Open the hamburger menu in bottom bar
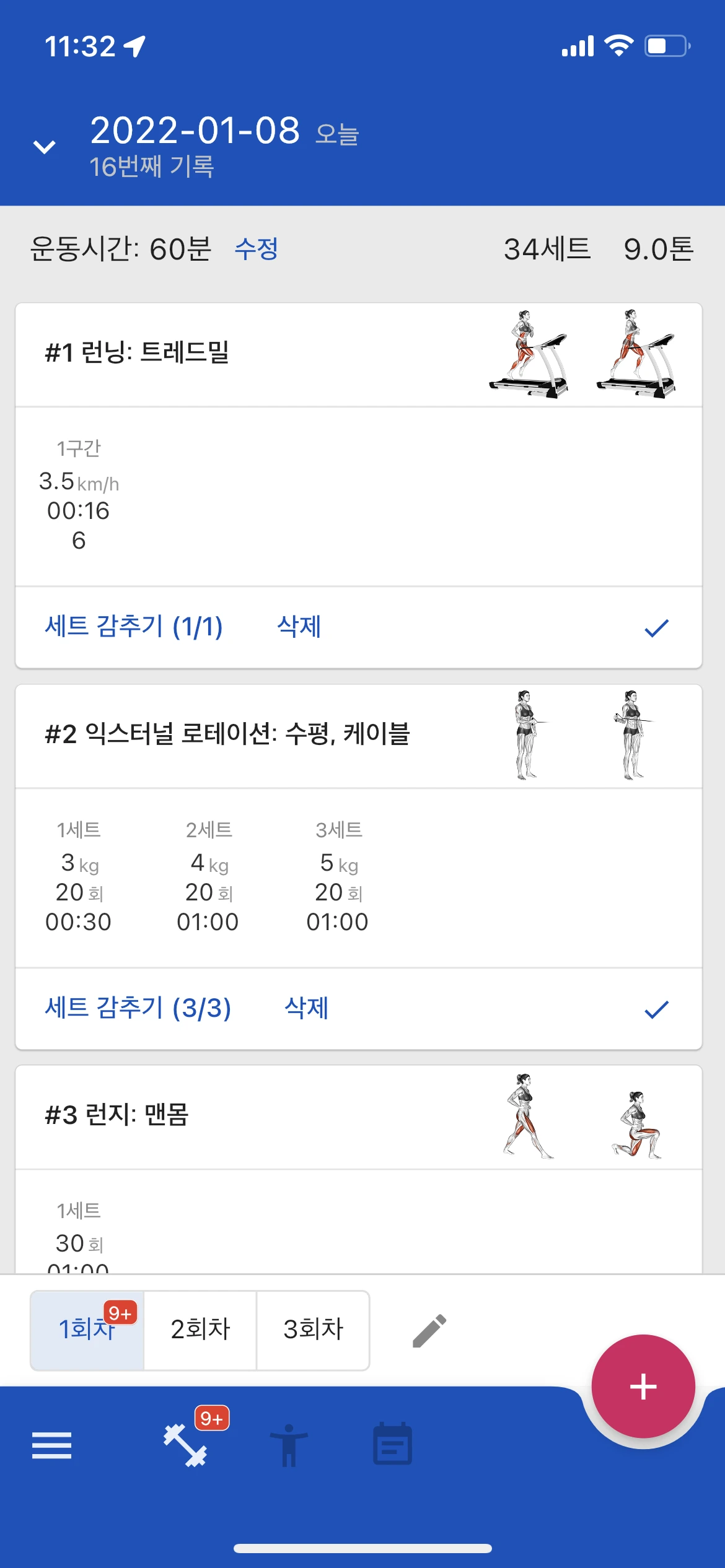This screenshot has height=1568, width=725. 51,1445
